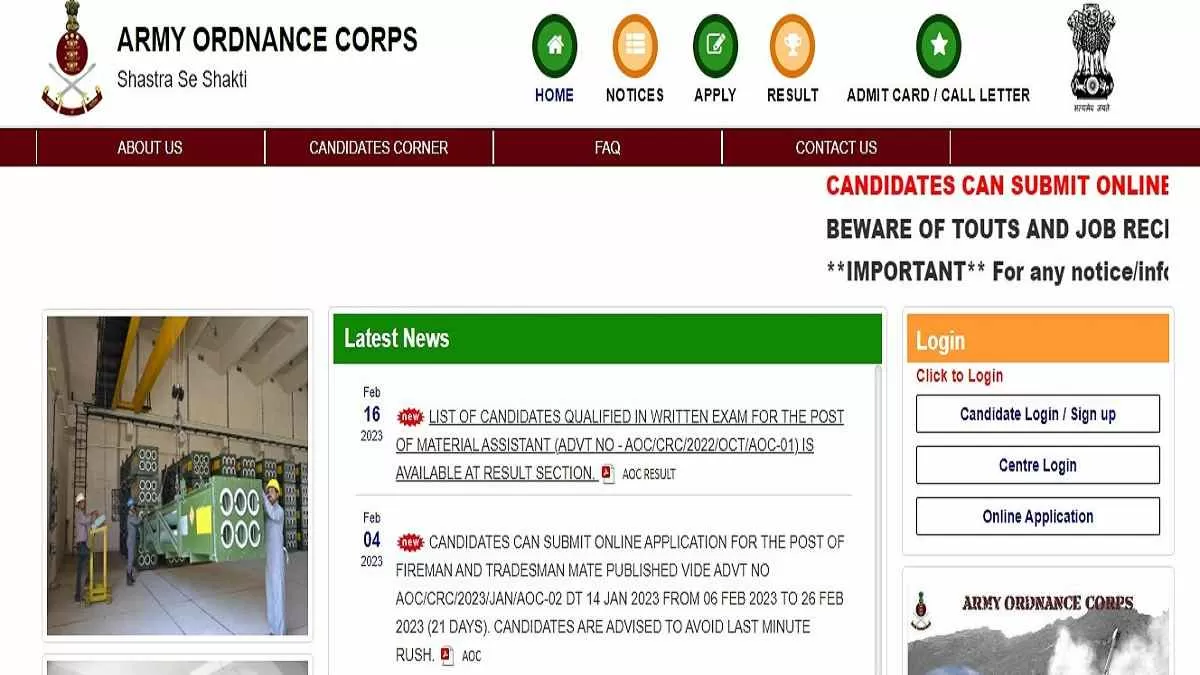Screen dimensions: 1200x675
Task: Click the red Click to Login text
Action: [959, 376]
